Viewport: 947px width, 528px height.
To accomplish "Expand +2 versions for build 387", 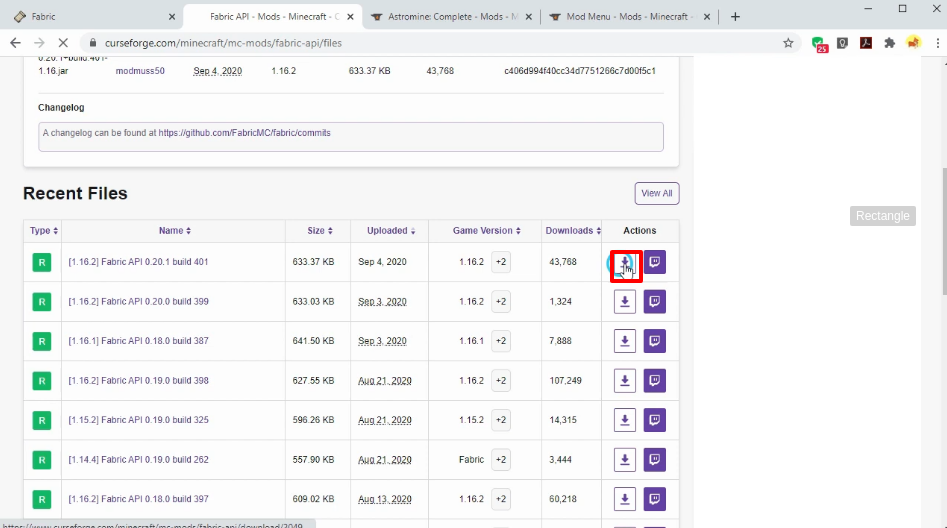I will 501,341.
